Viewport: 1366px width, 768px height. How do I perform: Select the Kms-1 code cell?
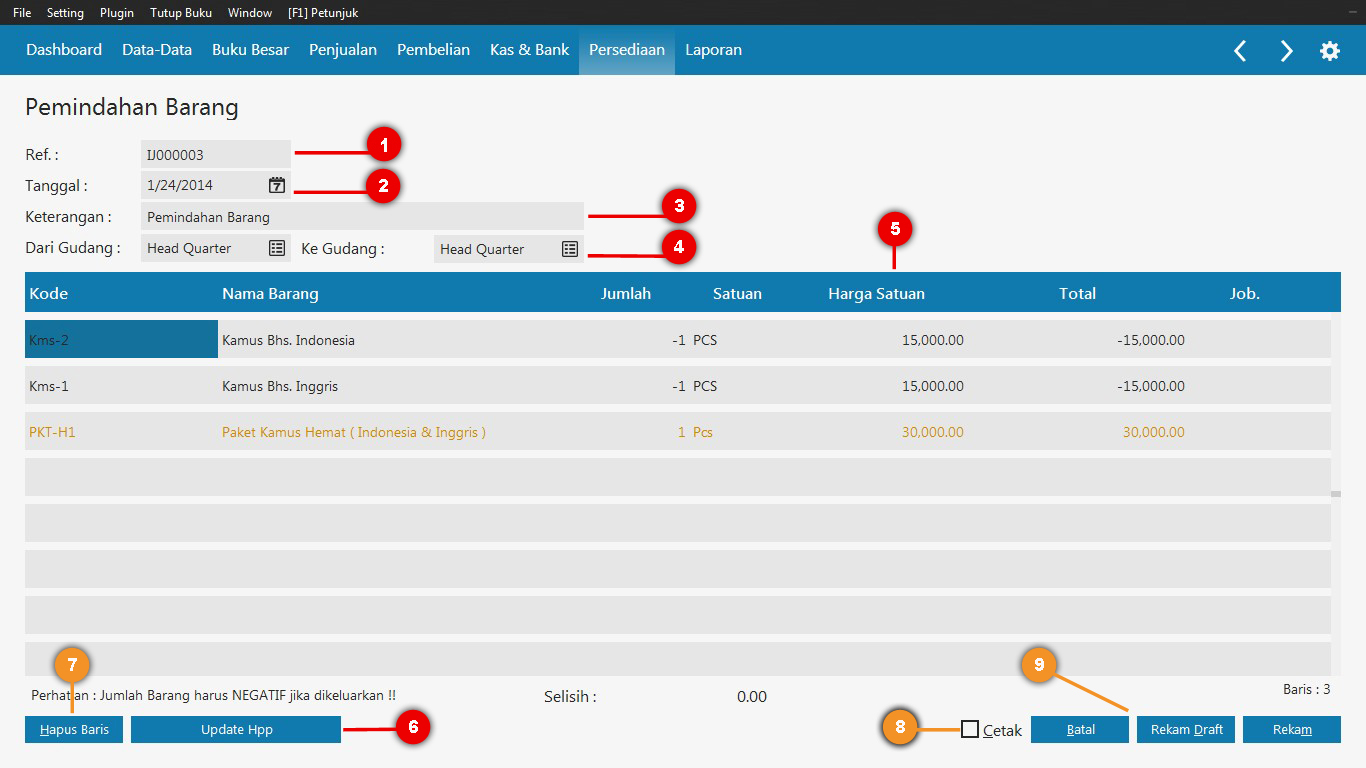click(x=121, y=385)
